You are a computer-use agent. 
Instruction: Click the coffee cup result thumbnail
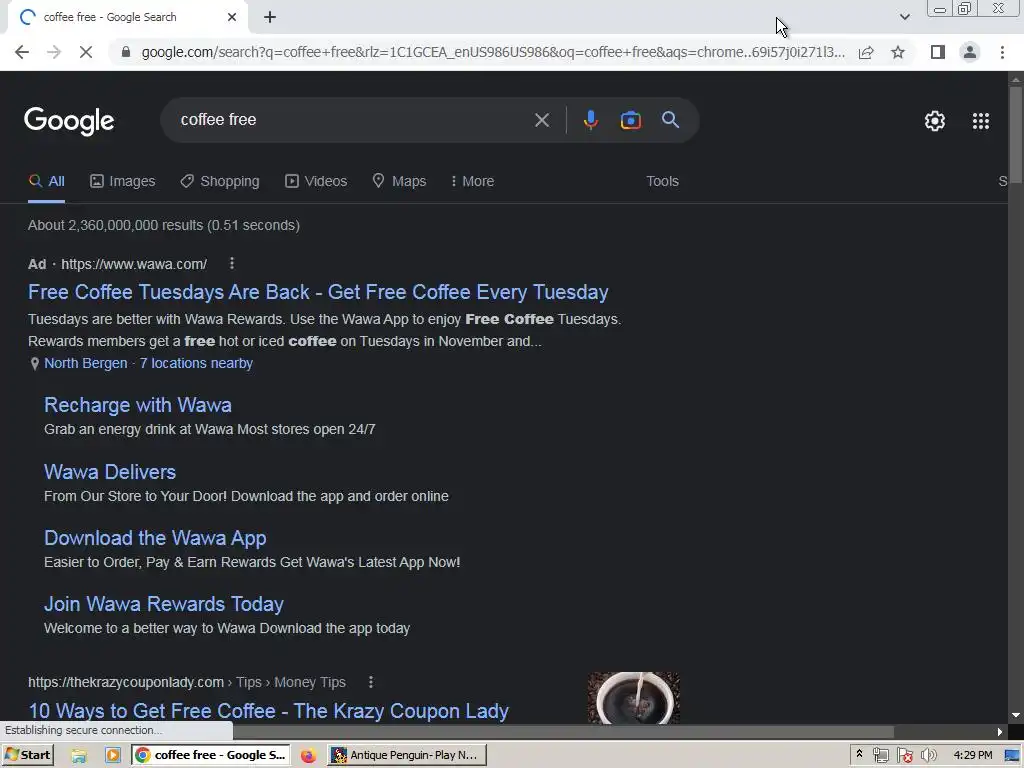coord(633,698)
